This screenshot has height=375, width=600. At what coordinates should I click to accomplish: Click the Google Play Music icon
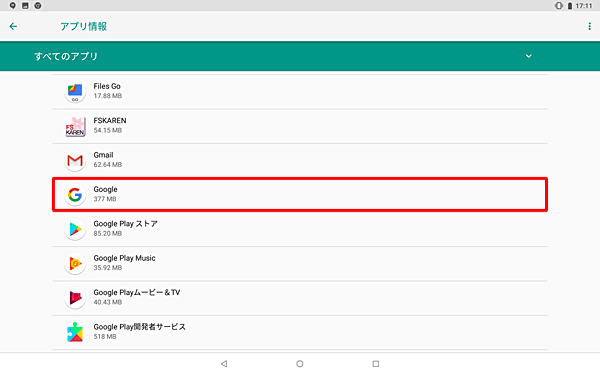(75, 264)
